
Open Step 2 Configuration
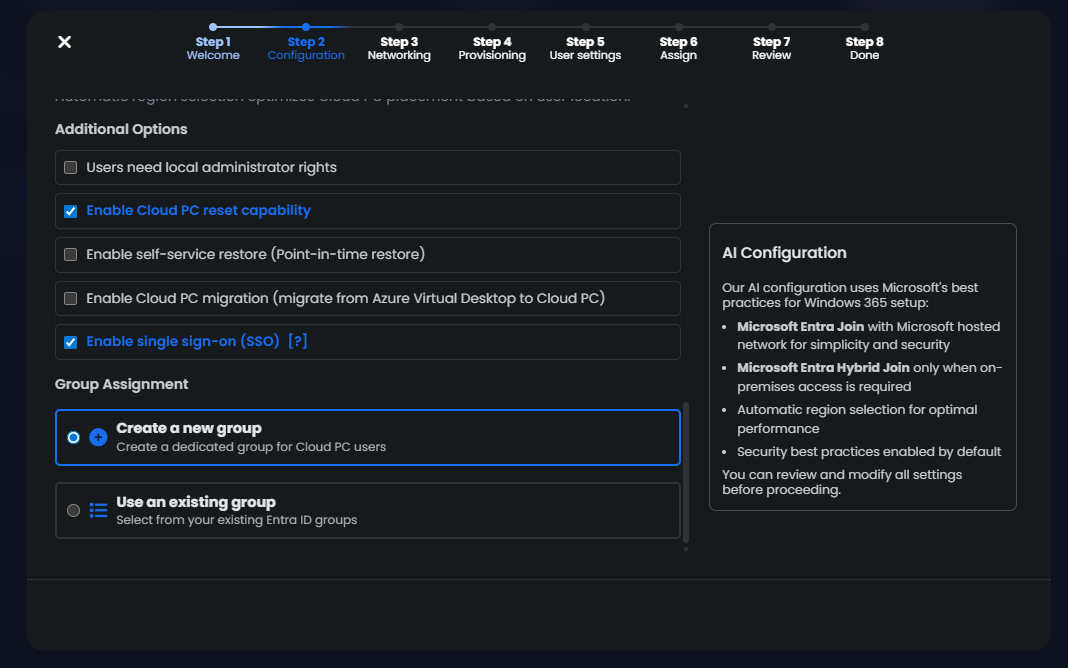(x=306, y=48)
